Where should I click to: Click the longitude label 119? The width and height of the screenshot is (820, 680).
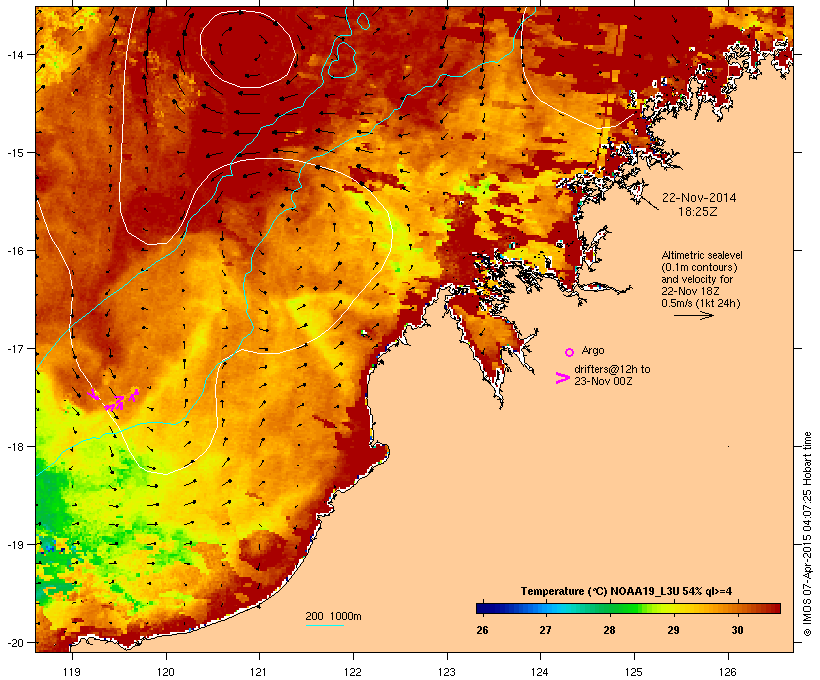point(72,672)
